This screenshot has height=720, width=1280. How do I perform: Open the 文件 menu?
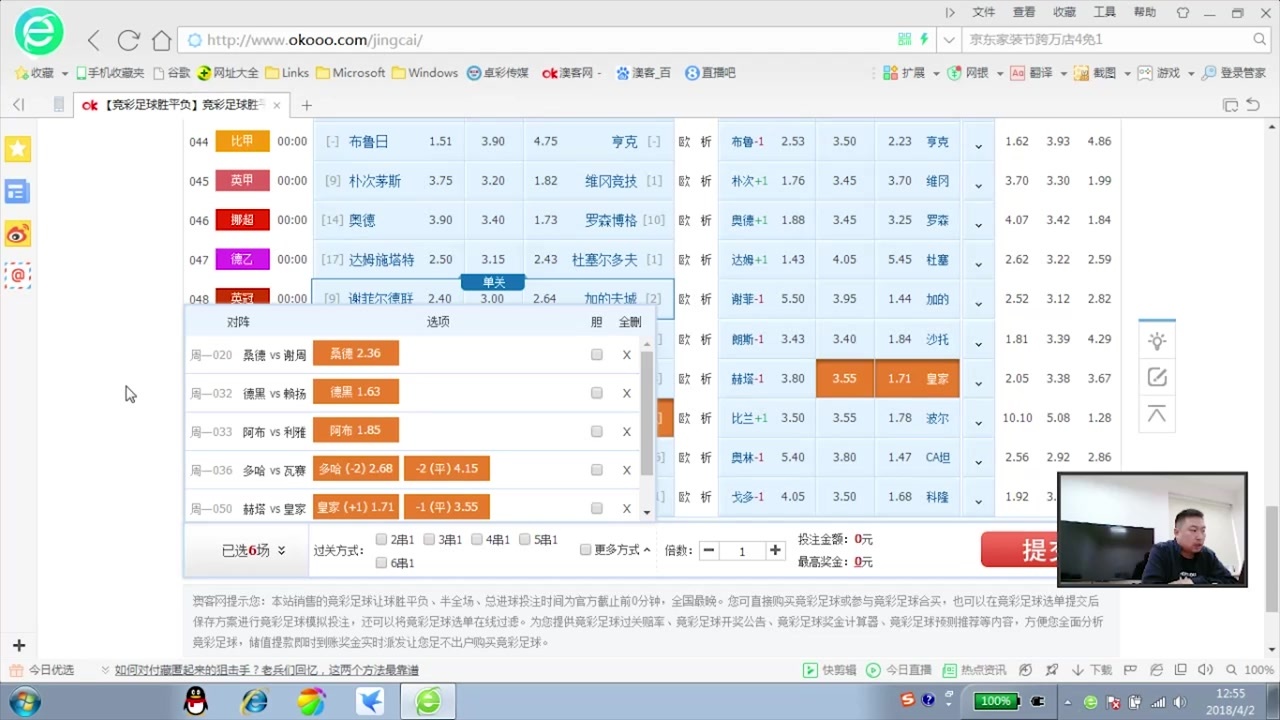coord(984,12)
